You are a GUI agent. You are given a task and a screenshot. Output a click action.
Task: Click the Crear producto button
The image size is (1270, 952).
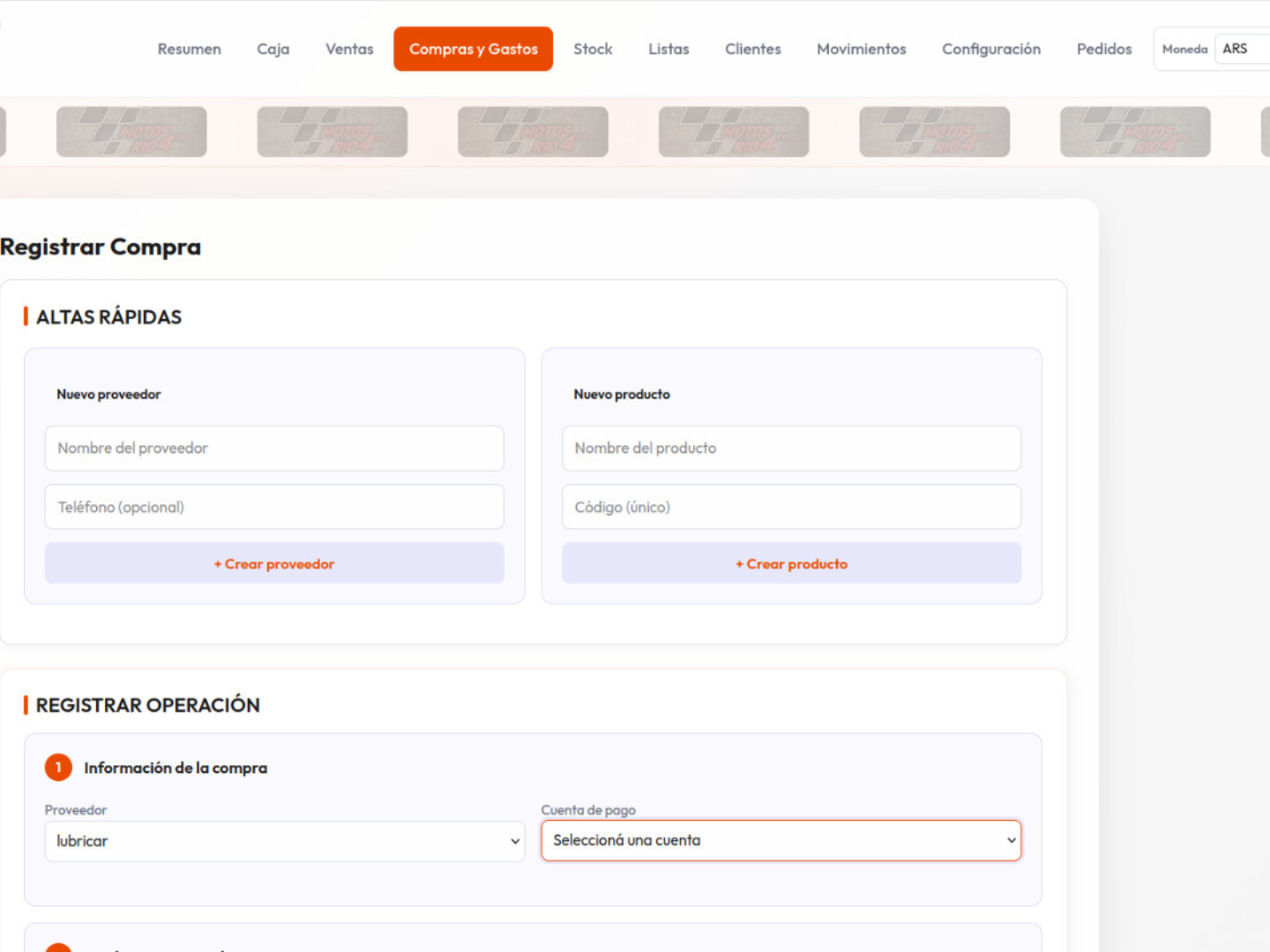[791, 563]
